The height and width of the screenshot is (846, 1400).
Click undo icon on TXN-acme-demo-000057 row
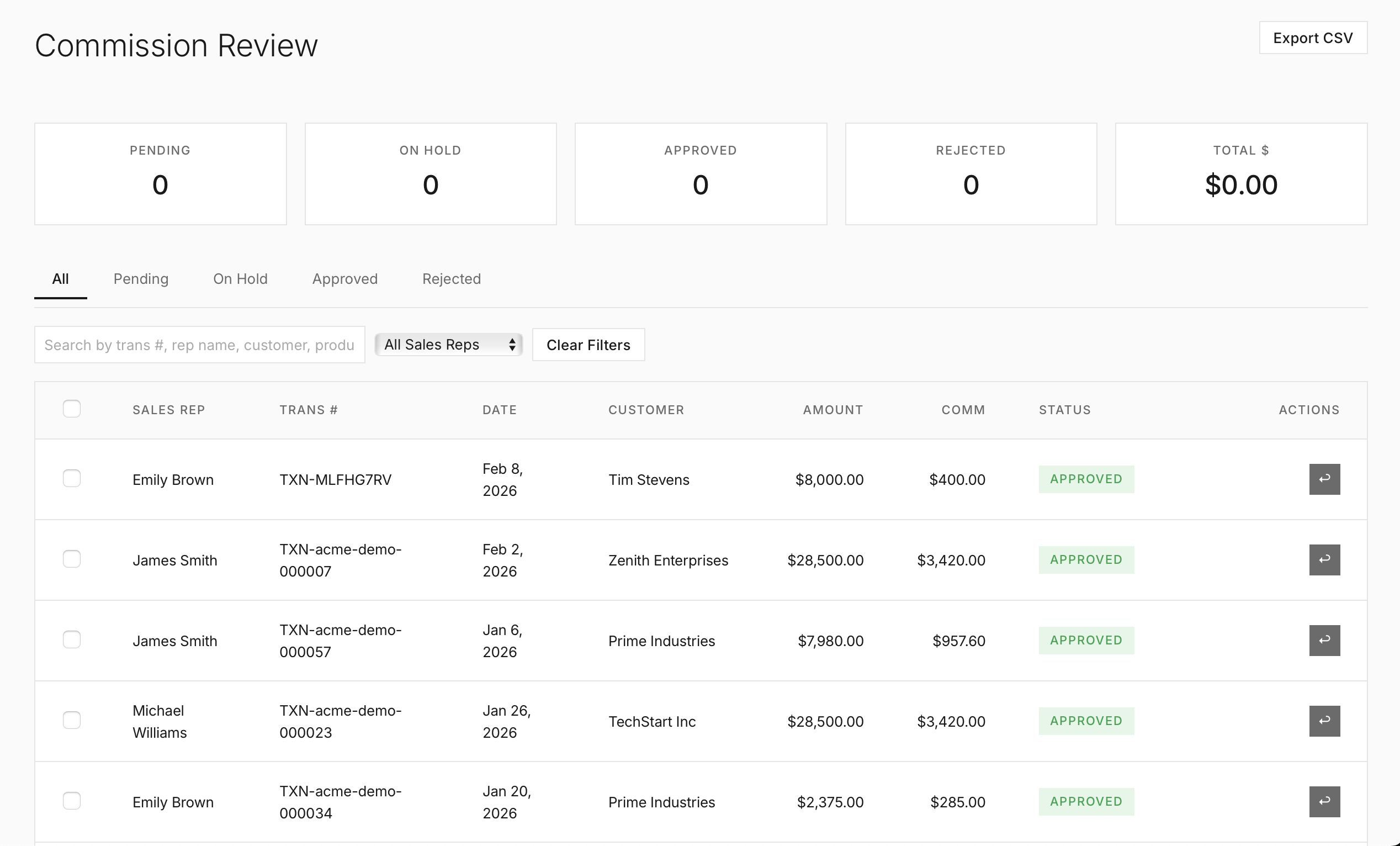pos(1324,641)
